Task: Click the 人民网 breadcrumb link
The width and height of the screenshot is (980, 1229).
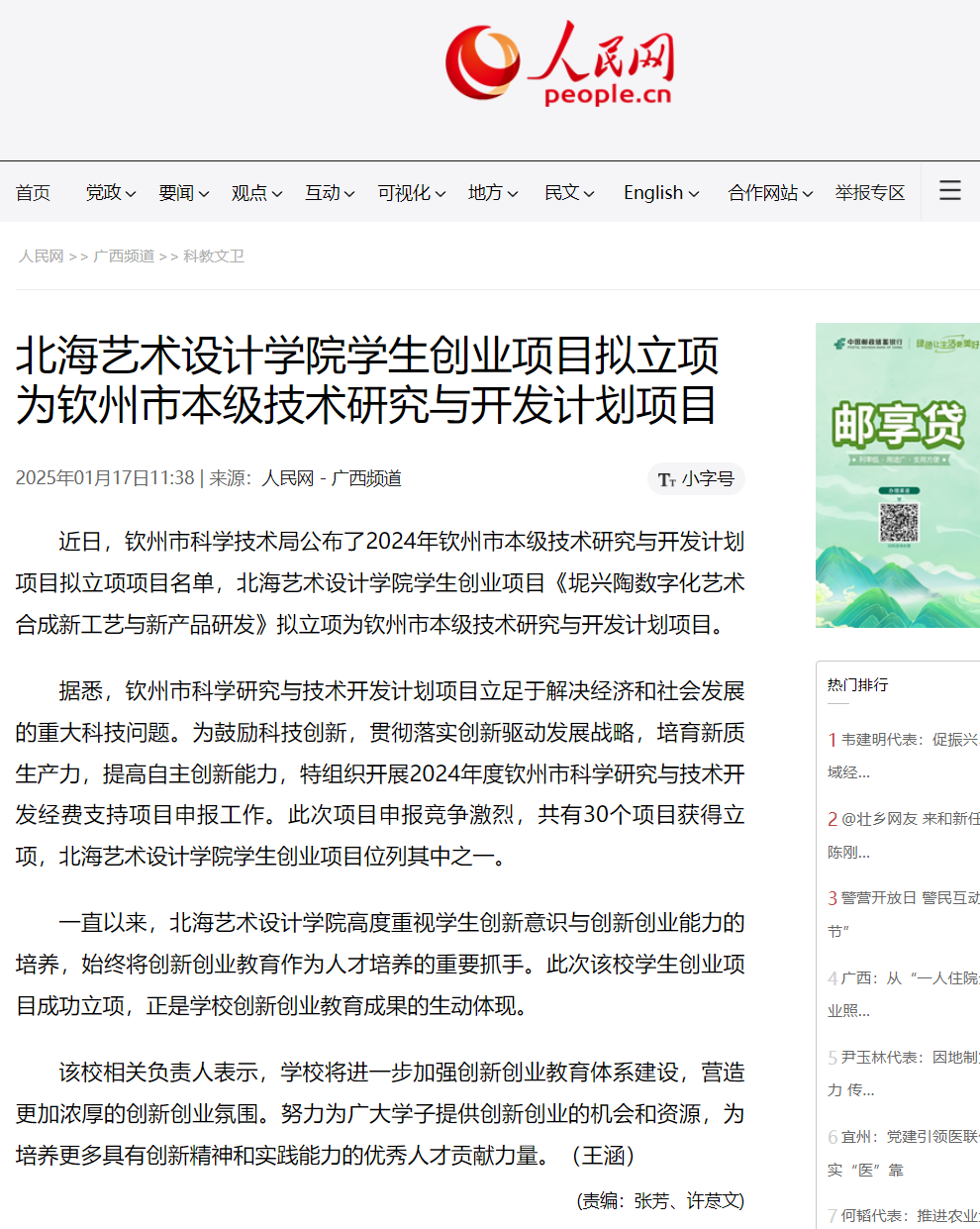Action: 41,256
